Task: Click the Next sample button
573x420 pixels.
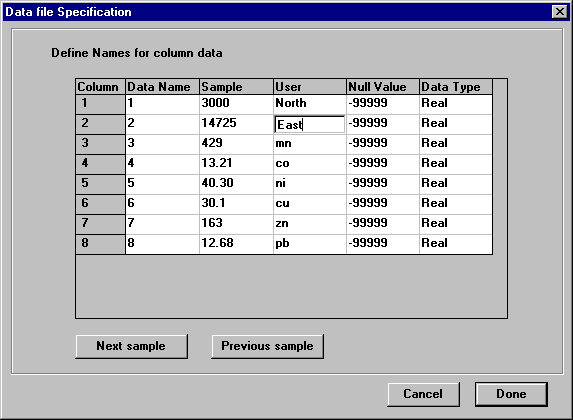Action: [x=132, y=346]
